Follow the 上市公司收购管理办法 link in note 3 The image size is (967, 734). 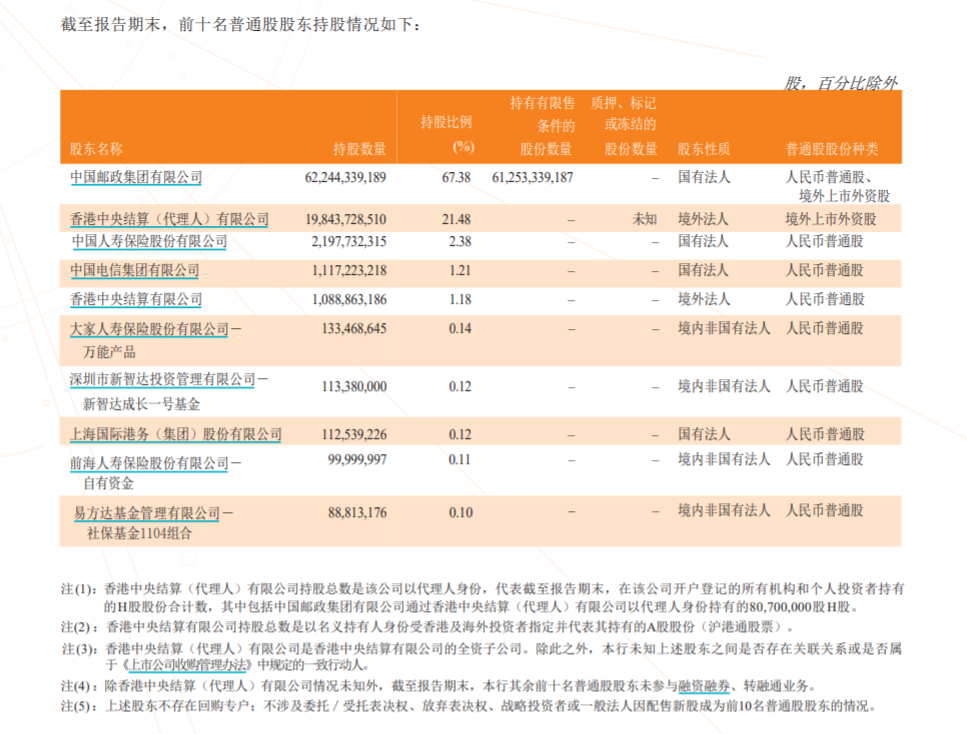[187, 665]
